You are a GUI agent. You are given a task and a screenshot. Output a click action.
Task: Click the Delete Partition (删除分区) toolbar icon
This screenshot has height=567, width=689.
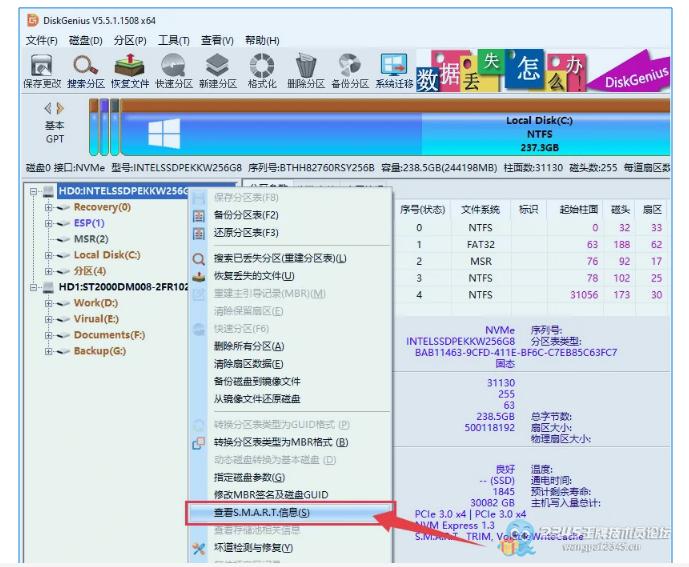(306, 68)
